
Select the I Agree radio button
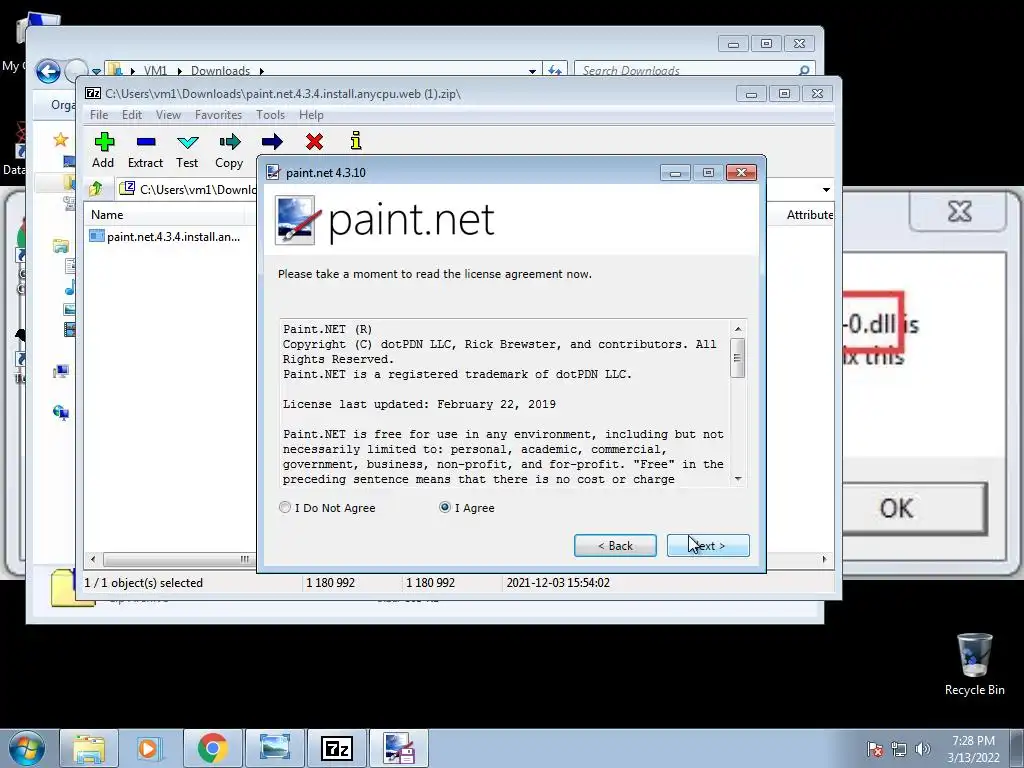[x=445, y=507]
